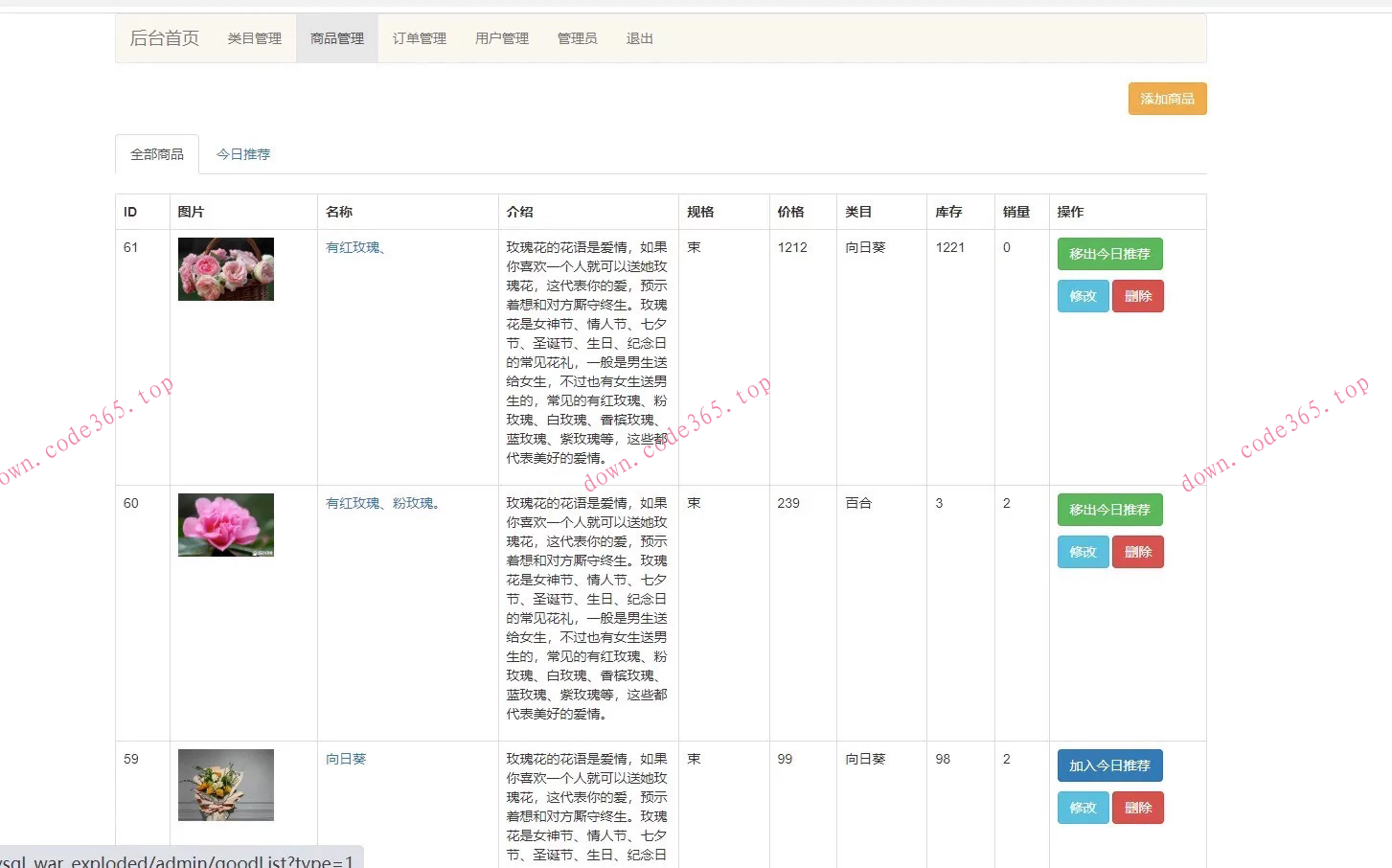Select the 商品管理 menu item

[337, 38]
